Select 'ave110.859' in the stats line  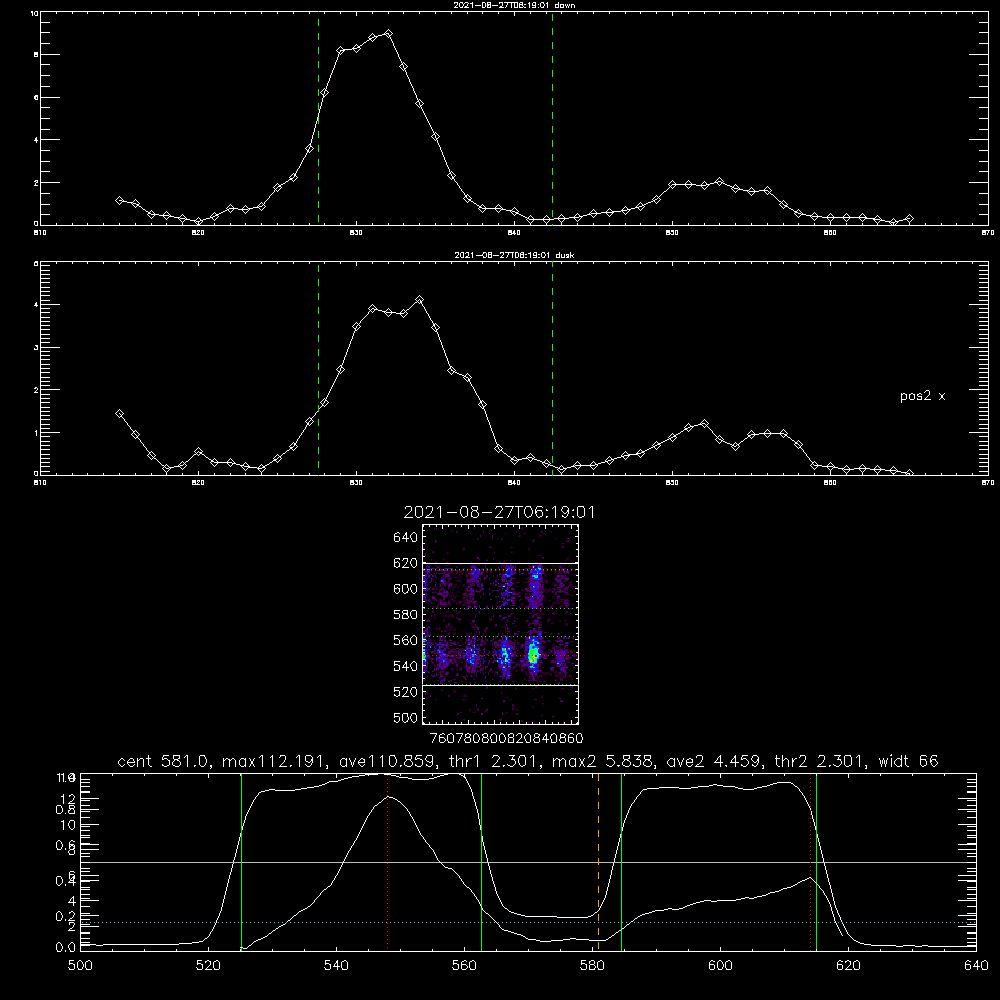pyautogui.click(x=388, y=761)
